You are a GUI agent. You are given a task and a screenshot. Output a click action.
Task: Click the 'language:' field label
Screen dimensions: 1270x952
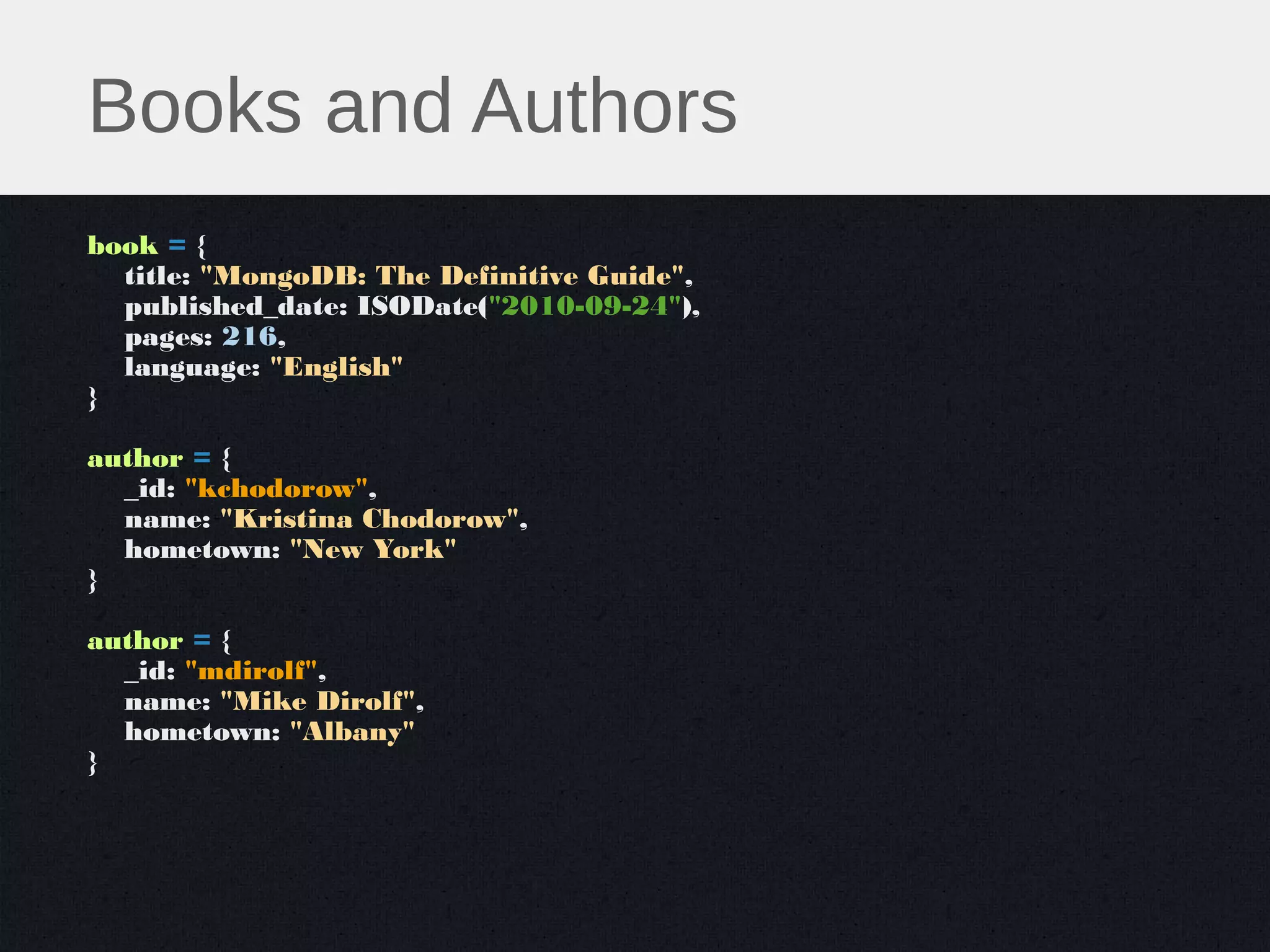click(192, 368)
